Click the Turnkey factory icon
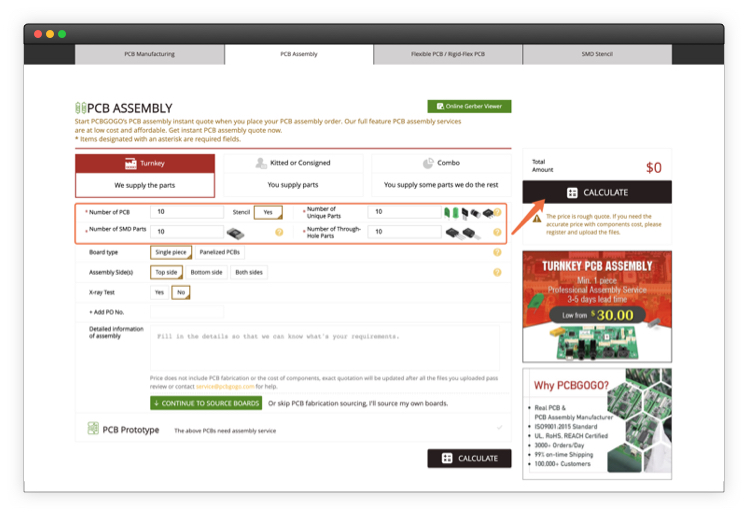 [131, 164]
